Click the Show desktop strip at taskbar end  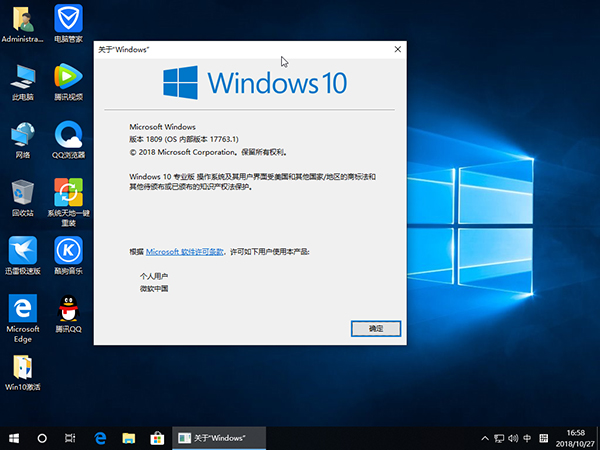tap(598, 439)
